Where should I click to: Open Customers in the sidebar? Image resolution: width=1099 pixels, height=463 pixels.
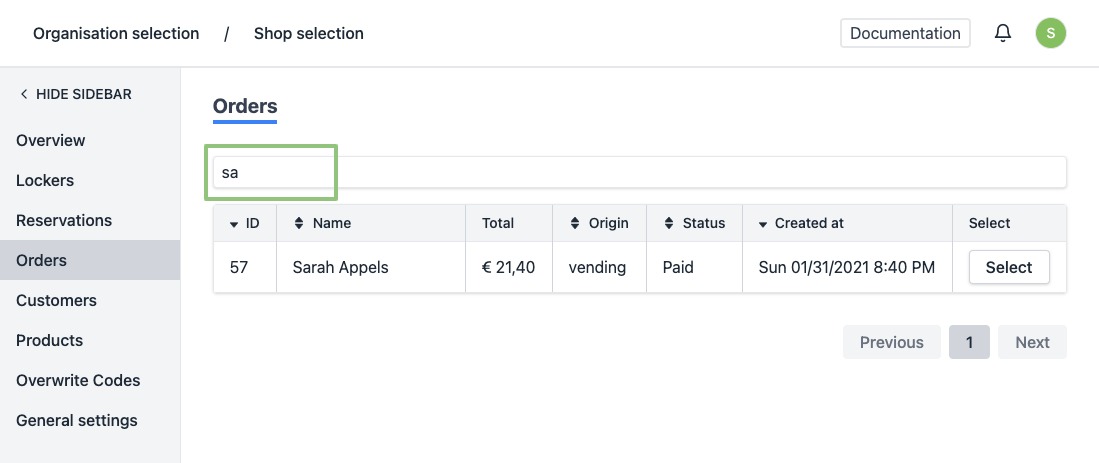tap(56, 300)
